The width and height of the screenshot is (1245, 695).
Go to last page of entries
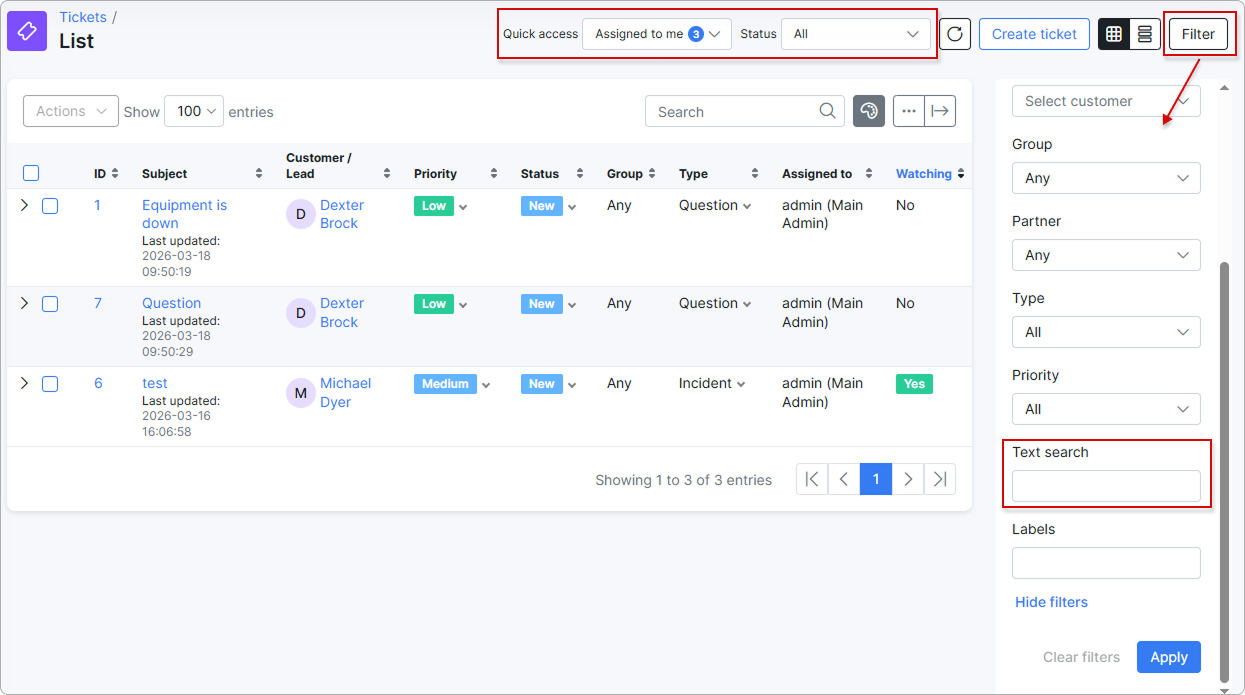coord(940,479)
